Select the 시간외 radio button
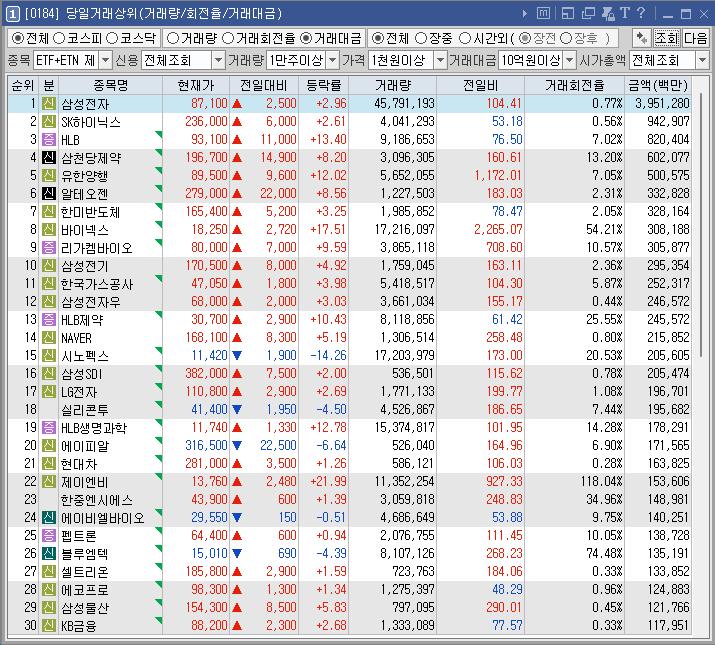Image resolution: width=715 pixels, height=645 pixels. click(465, 38)
